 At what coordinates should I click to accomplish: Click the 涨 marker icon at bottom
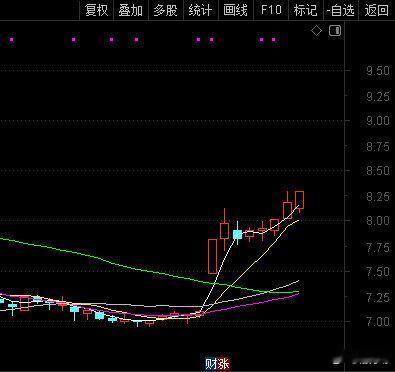pyautogui.click(x=224, y=364)
